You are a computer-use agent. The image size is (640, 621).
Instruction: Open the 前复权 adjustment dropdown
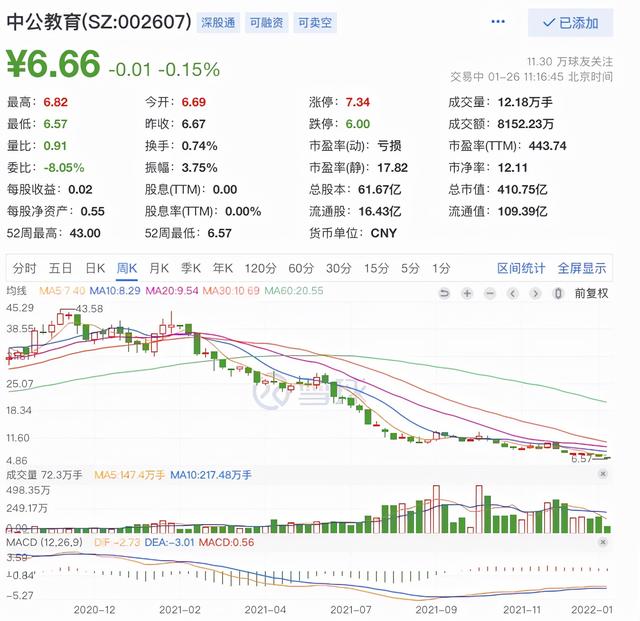pyautogui.click(x=591, y=293)
